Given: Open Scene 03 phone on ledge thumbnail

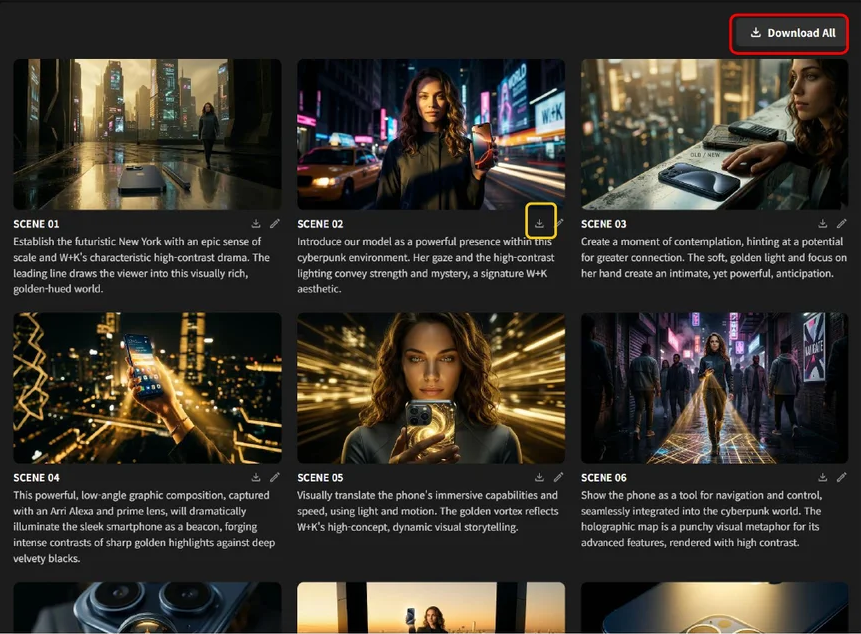Looking at the screenshot, I should [714, 134].
